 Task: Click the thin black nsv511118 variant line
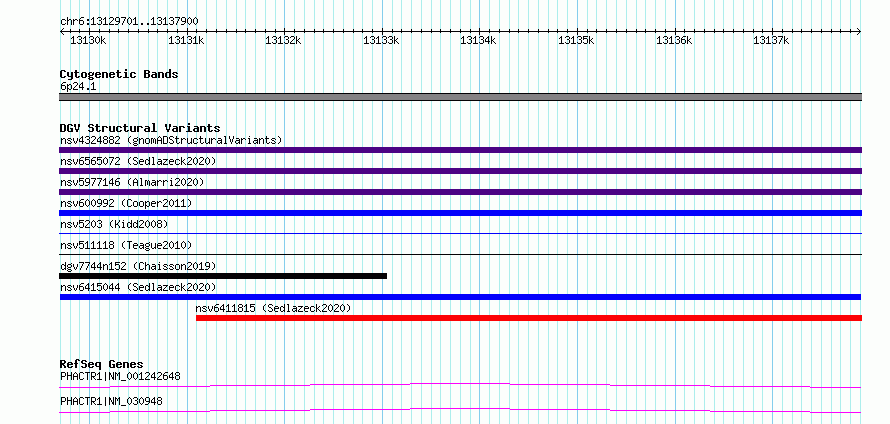460,254
